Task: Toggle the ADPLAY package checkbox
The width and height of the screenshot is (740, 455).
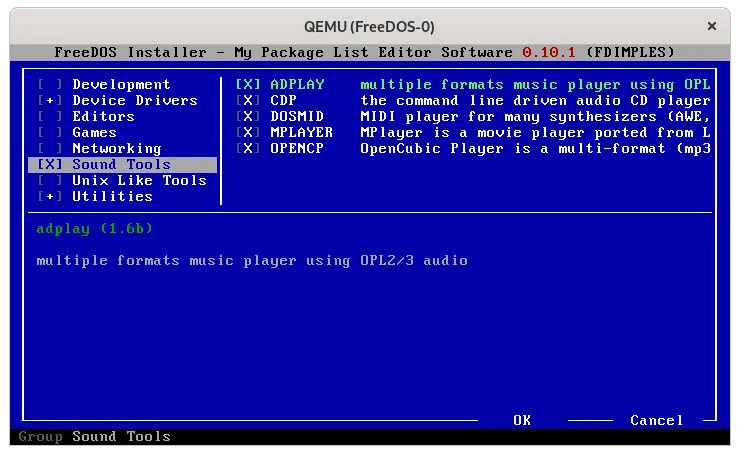Action: tap(247, 85)
